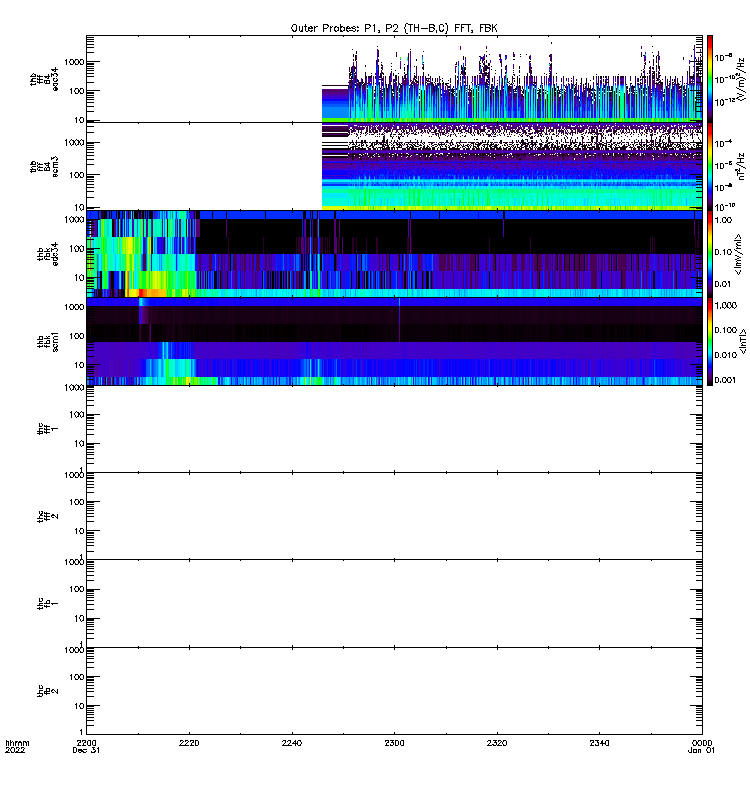This screenshot has width=750, height=800.
Task: Click the 'thc fff 2' panel label
Action: (x=48, y=516)
